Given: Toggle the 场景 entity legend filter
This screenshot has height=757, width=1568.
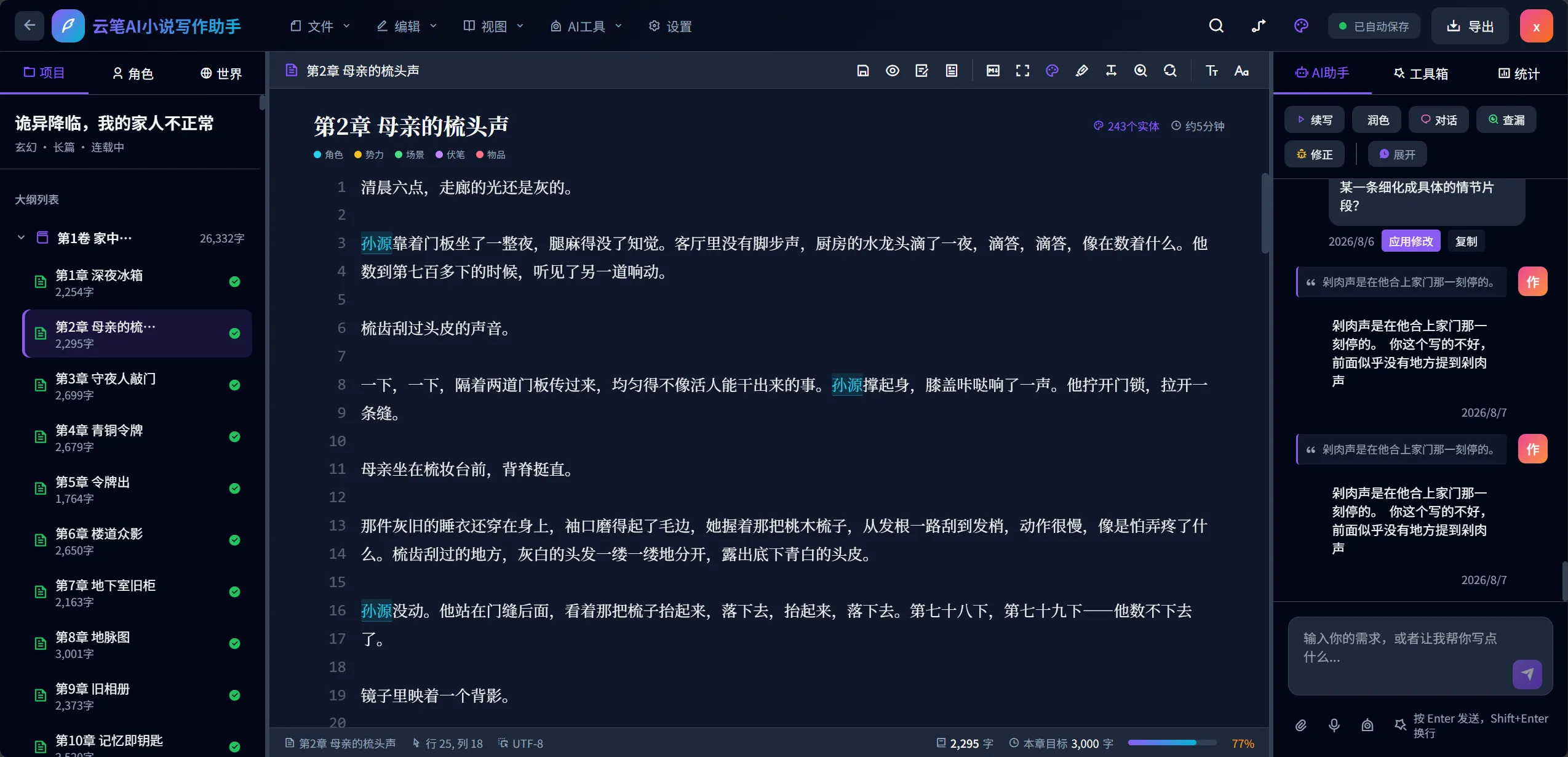Looking at the screenshot, I should 410,154.
